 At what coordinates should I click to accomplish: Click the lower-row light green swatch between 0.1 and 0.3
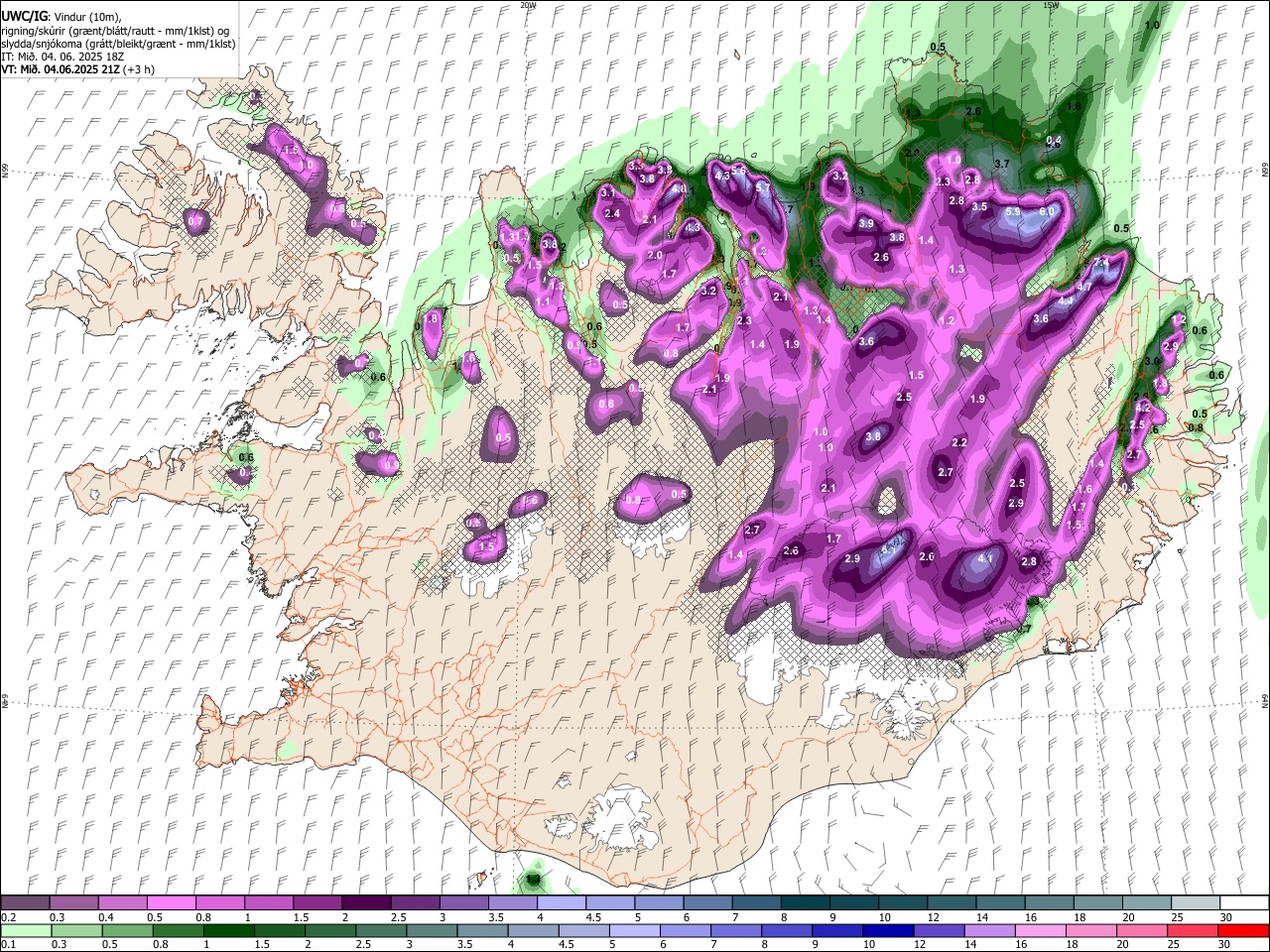[25, 930]
